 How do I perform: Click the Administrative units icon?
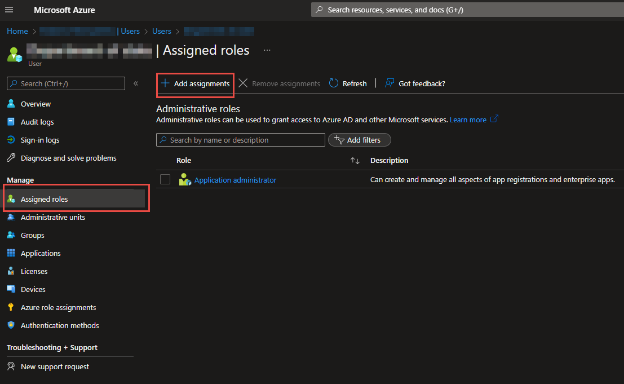tap(11, 217)
